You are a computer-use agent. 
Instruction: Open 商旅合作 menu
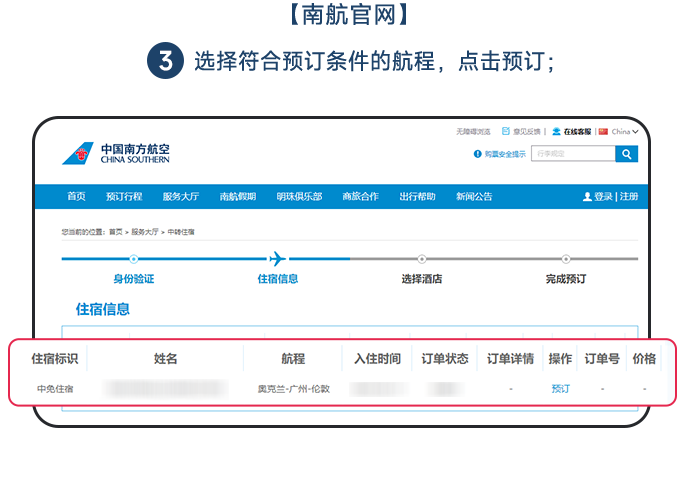(360, 196)
